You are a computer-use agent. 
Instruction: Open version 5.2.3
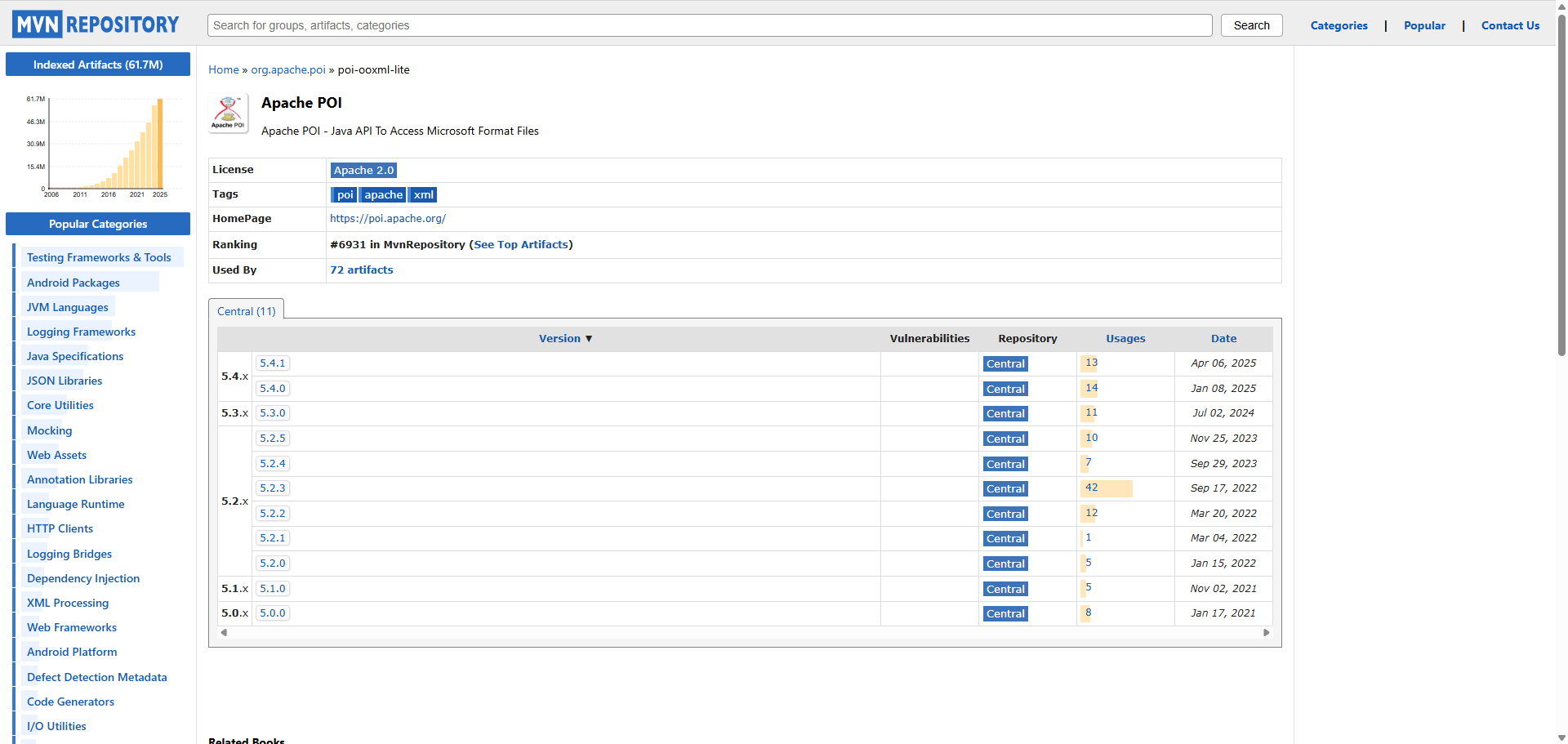[273, 488]
